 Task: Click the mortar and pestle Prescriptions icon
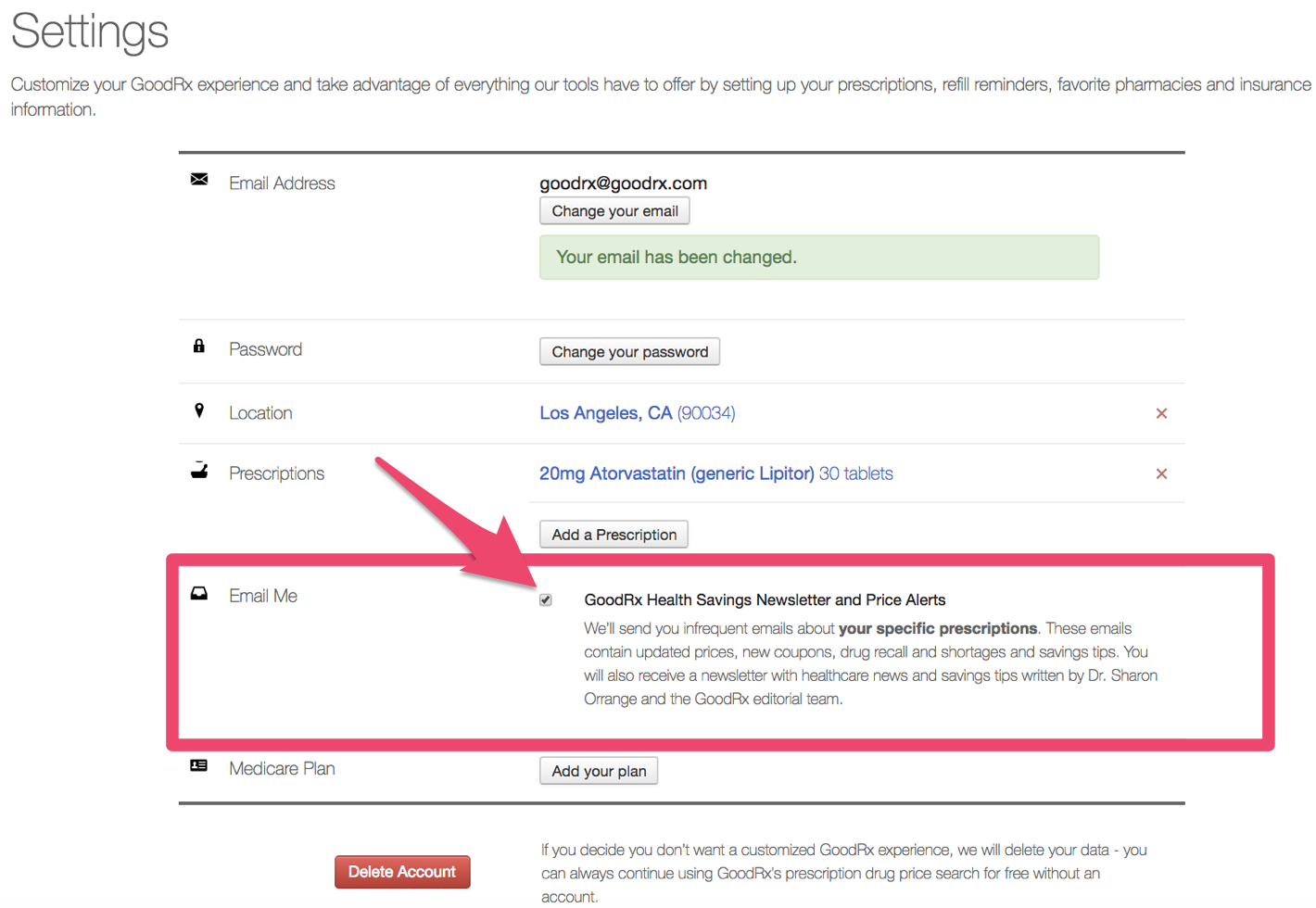pos(199,471)
